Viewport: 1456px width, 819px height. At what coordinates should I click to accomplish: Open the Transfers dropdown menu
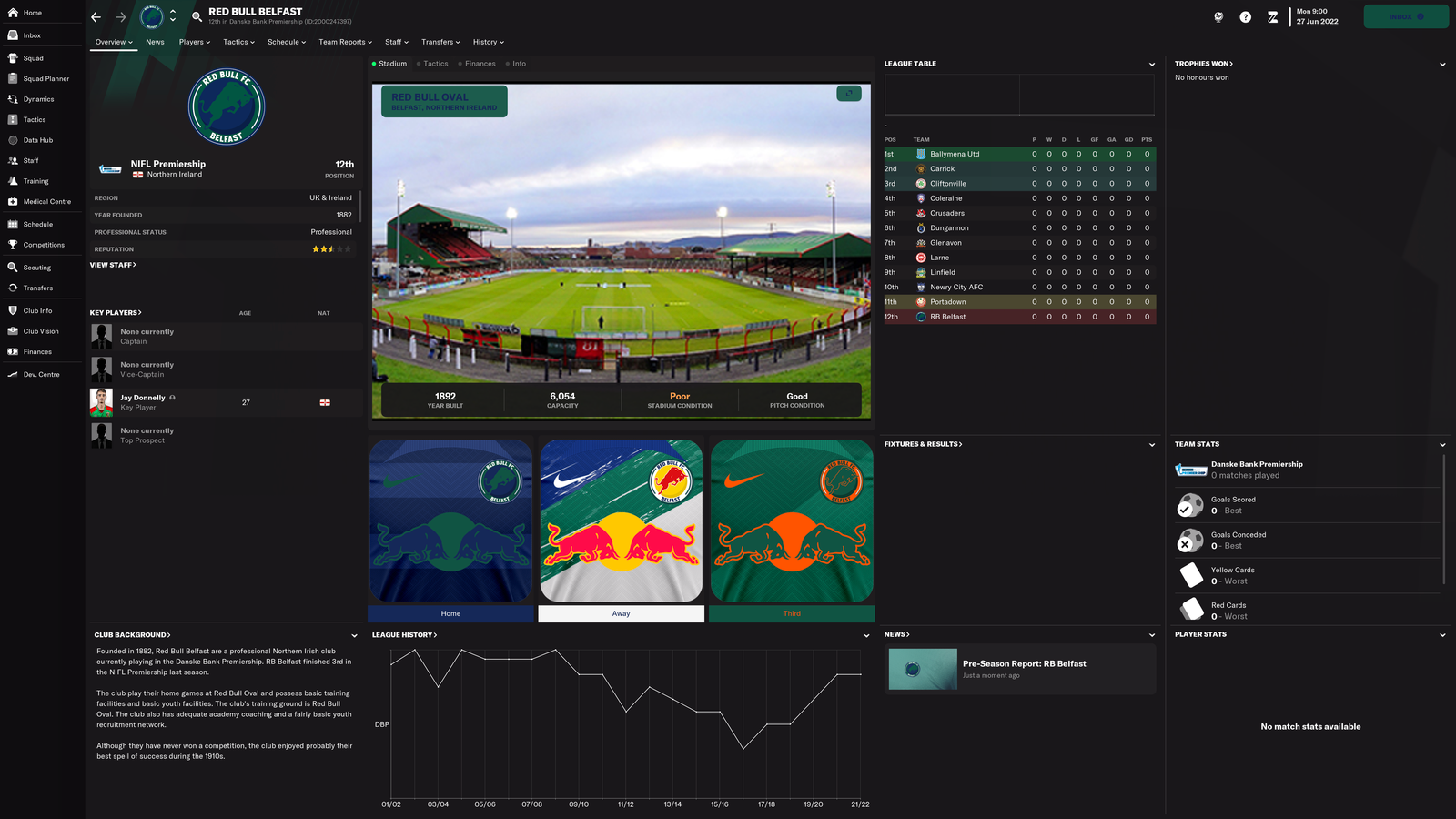[x=440, y=42]
